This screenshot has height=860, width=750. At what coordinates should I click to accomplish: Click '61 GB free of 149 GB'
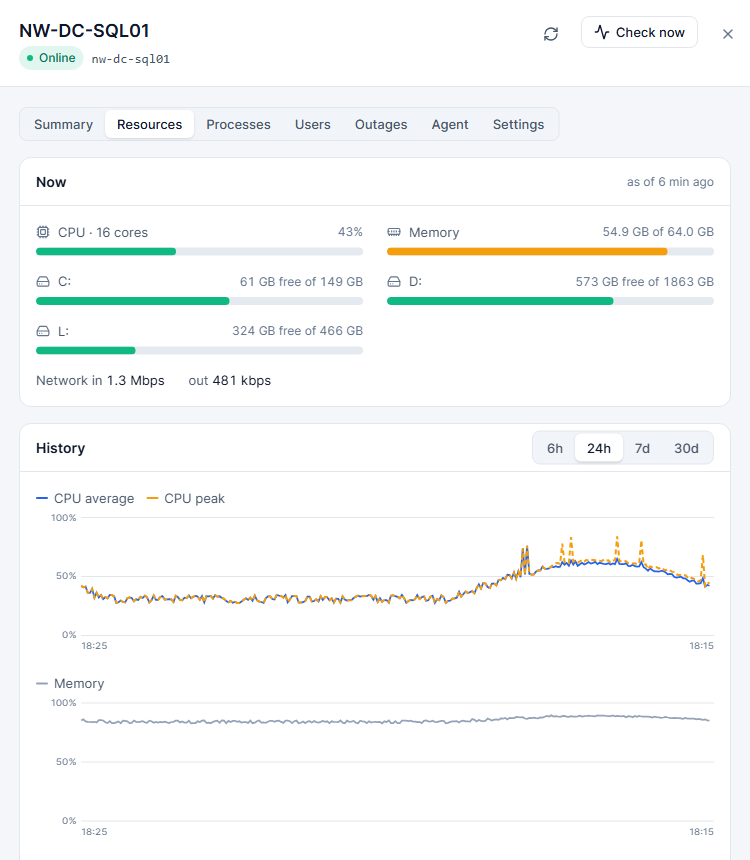tap(301, 282)
